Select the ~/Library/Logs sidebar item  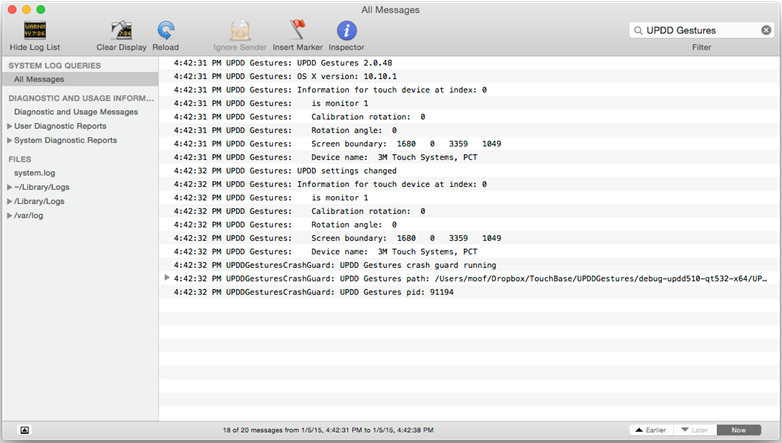click(41, 187)
